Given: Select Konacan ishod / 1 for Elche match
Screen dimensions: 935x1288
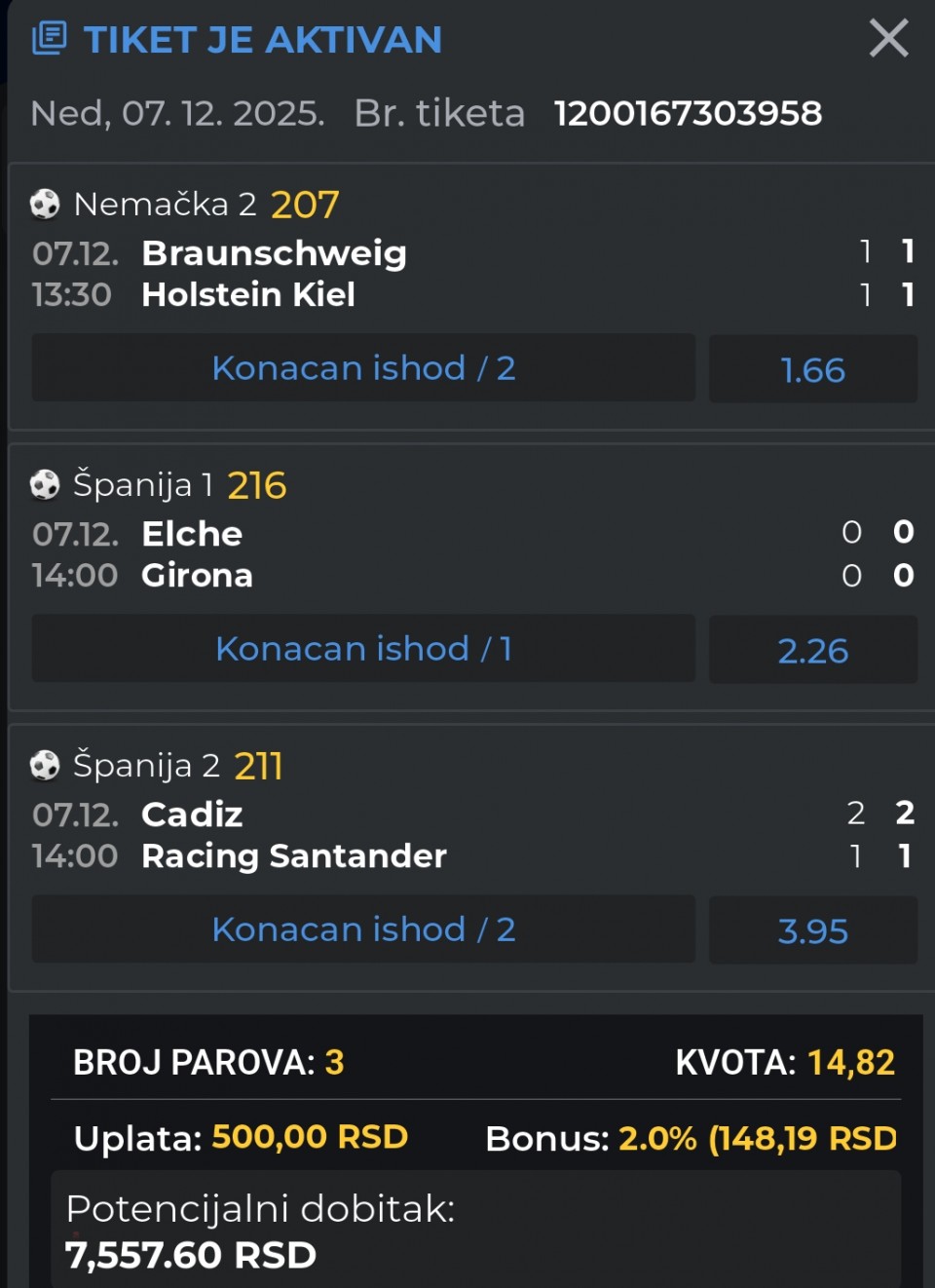Looking at the screenshot, I should point(363,649).
